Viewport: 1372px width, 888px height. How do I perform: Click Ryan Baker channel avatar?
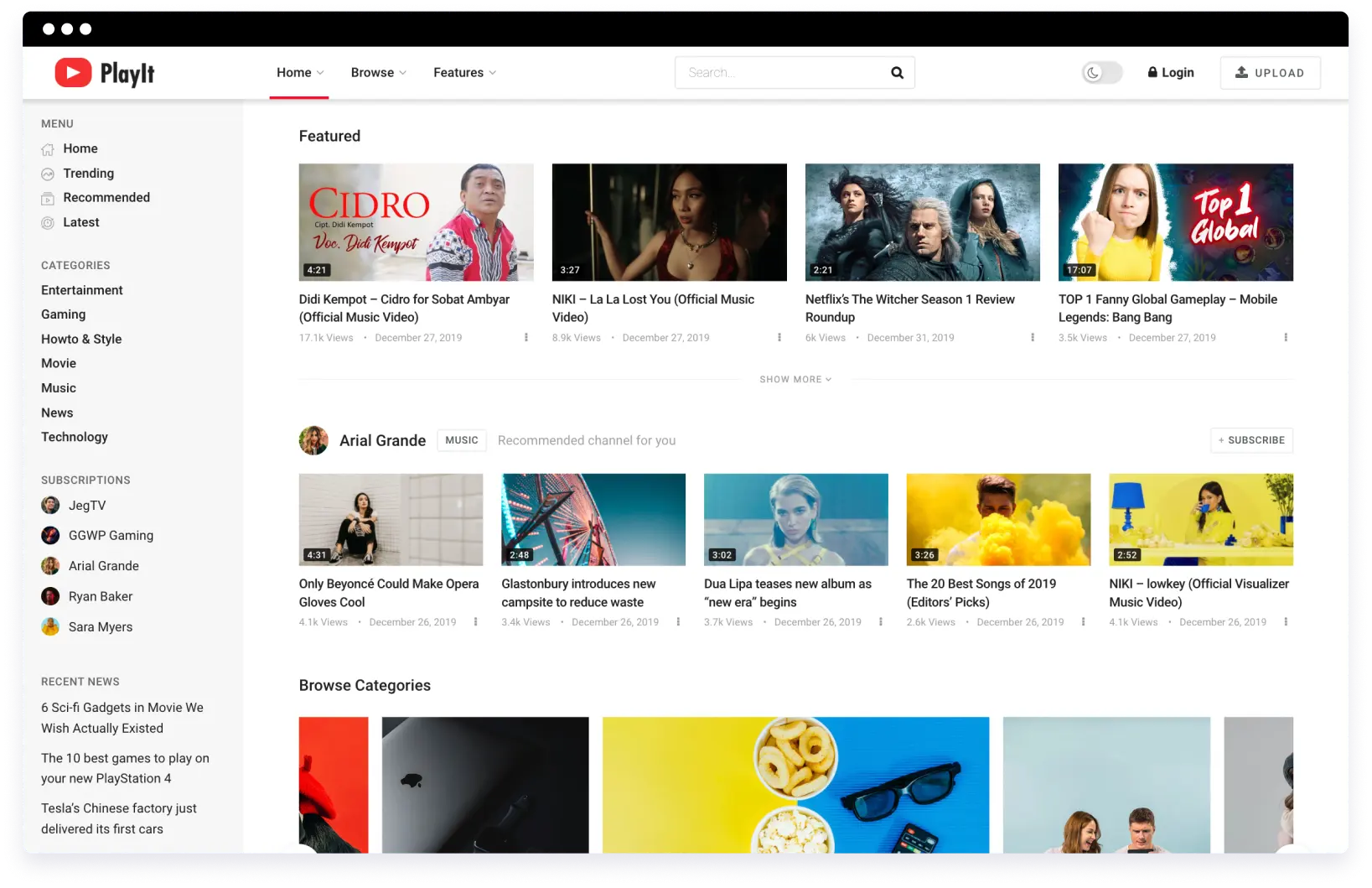tap(50, 596)
